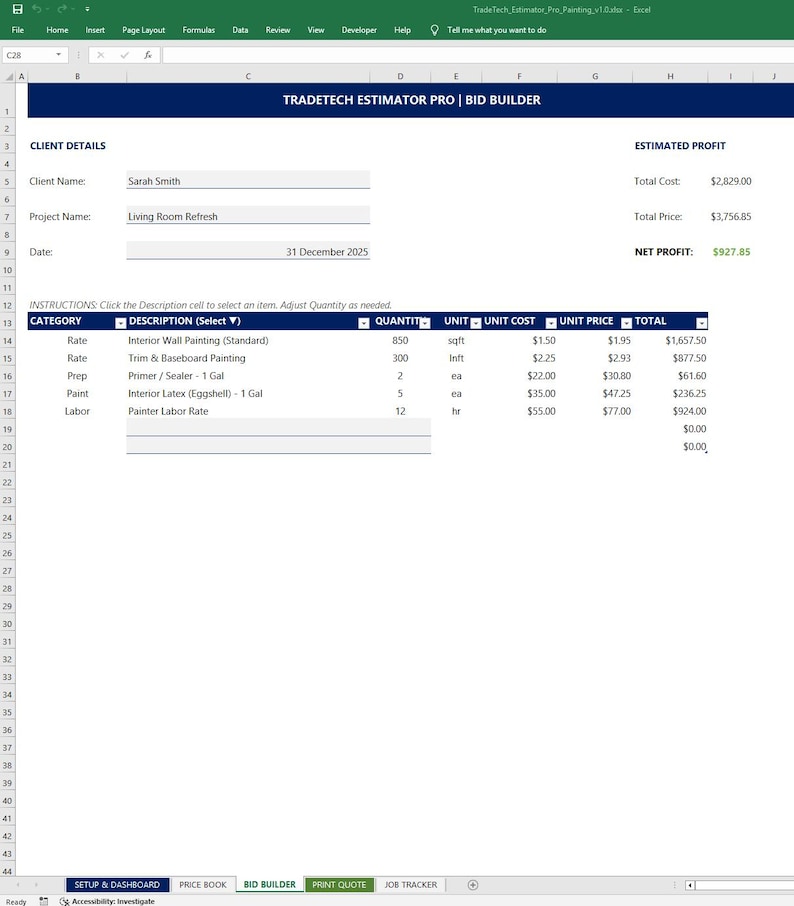
Task: Open the Developer ribbon tab
Action: [x=359, y=30]
